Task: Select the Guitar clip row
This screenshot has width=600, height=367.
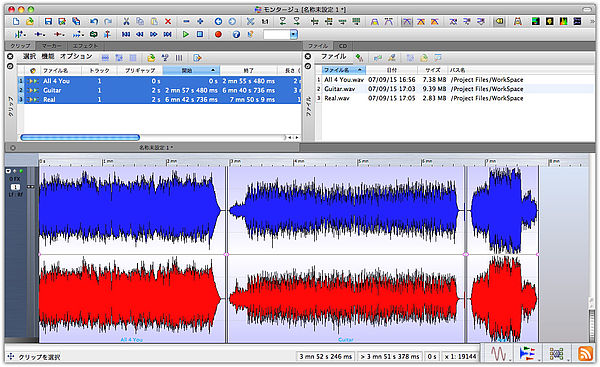Action: pyautogui.click(x=160, y=90)
